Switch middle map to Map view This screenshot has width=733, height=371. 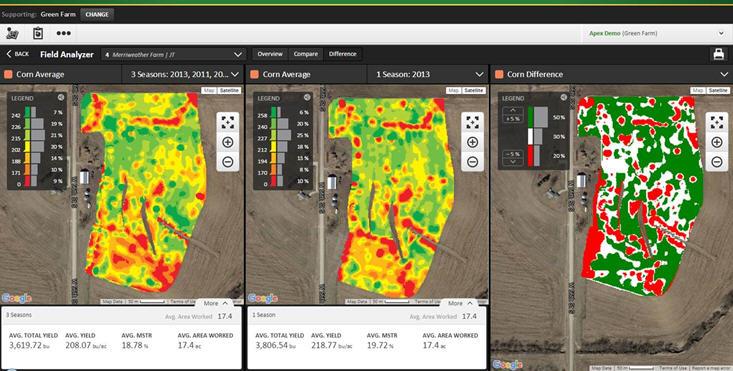point(452,91)
